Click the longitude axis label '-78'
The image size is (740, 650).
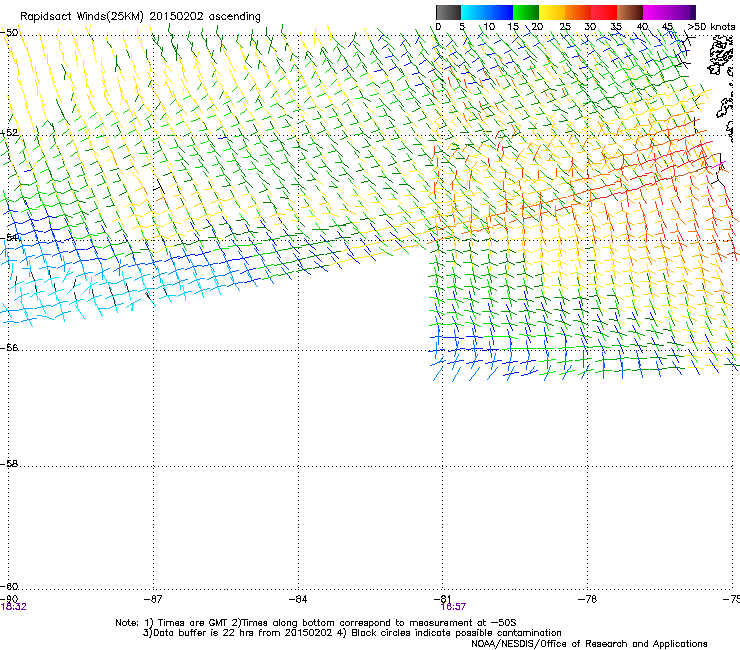pyautogui.click(x=588, y=599)
